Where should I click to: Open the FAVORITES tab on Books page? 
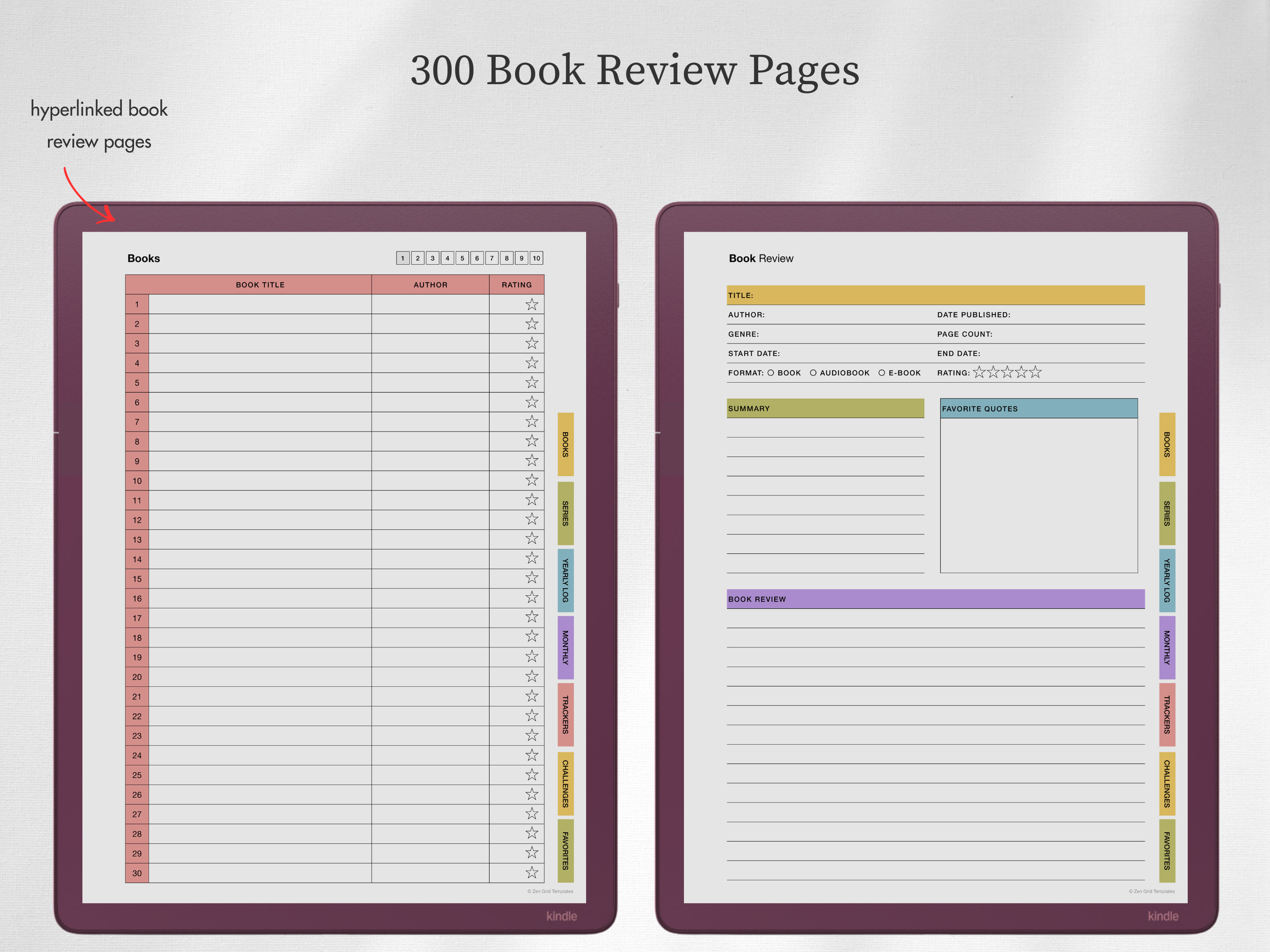pos(565,850)
